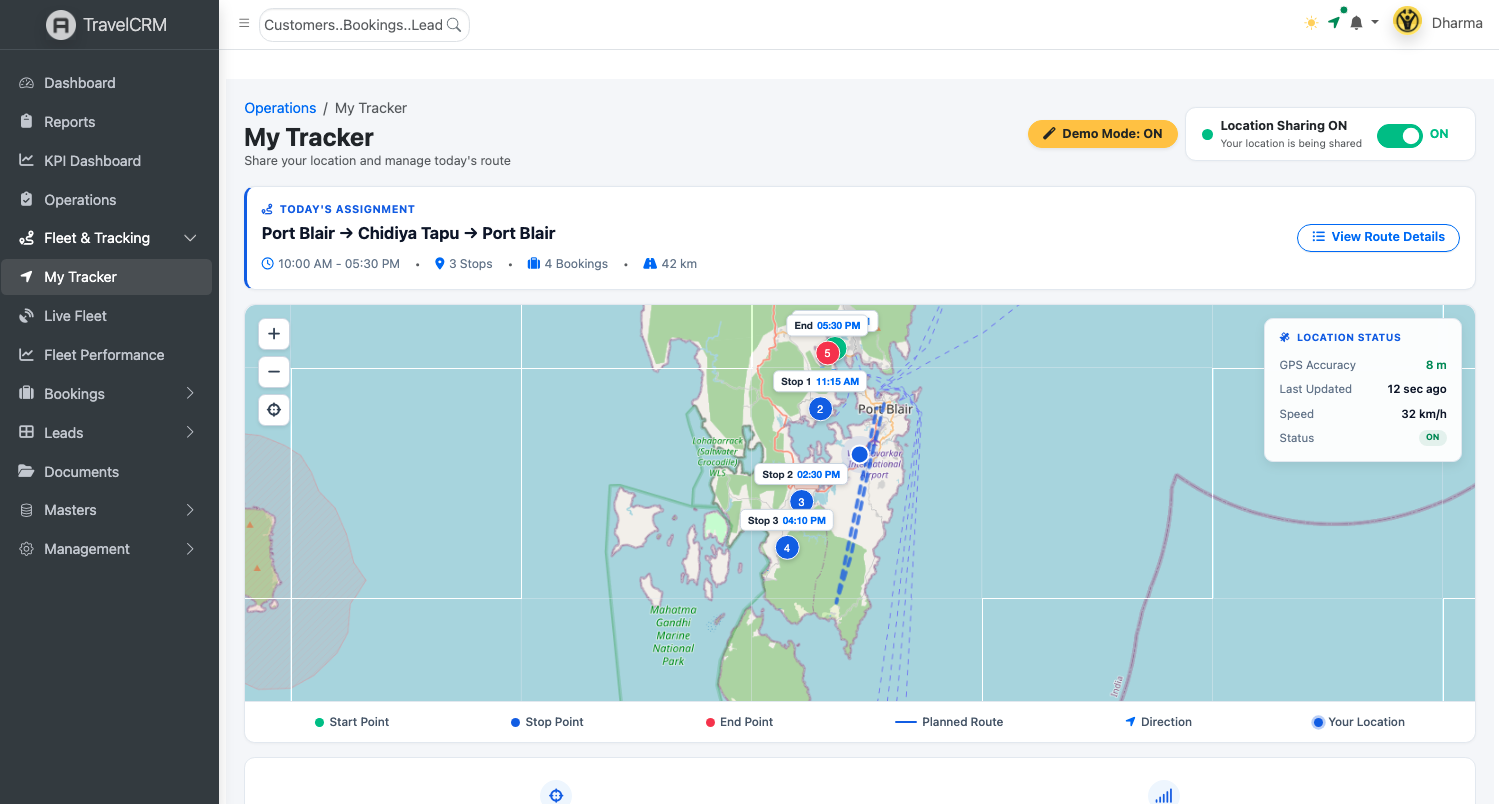Click the hamburger menu icon
The height and width of the screenshot is (804, 1499).
pyautogui.click(x=244, y=24)
